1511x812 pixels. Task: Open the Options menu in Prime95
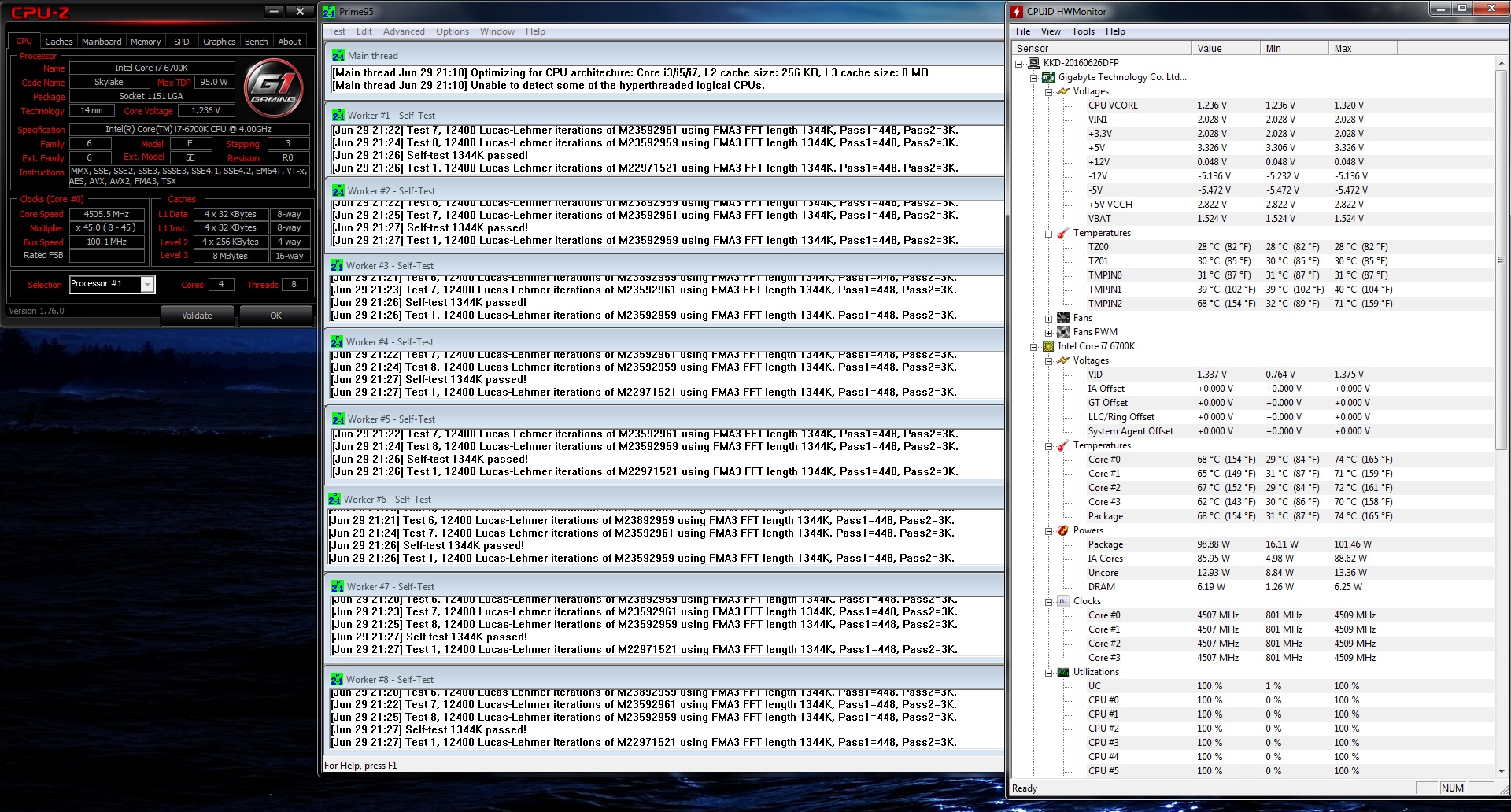tap(453, 31)
